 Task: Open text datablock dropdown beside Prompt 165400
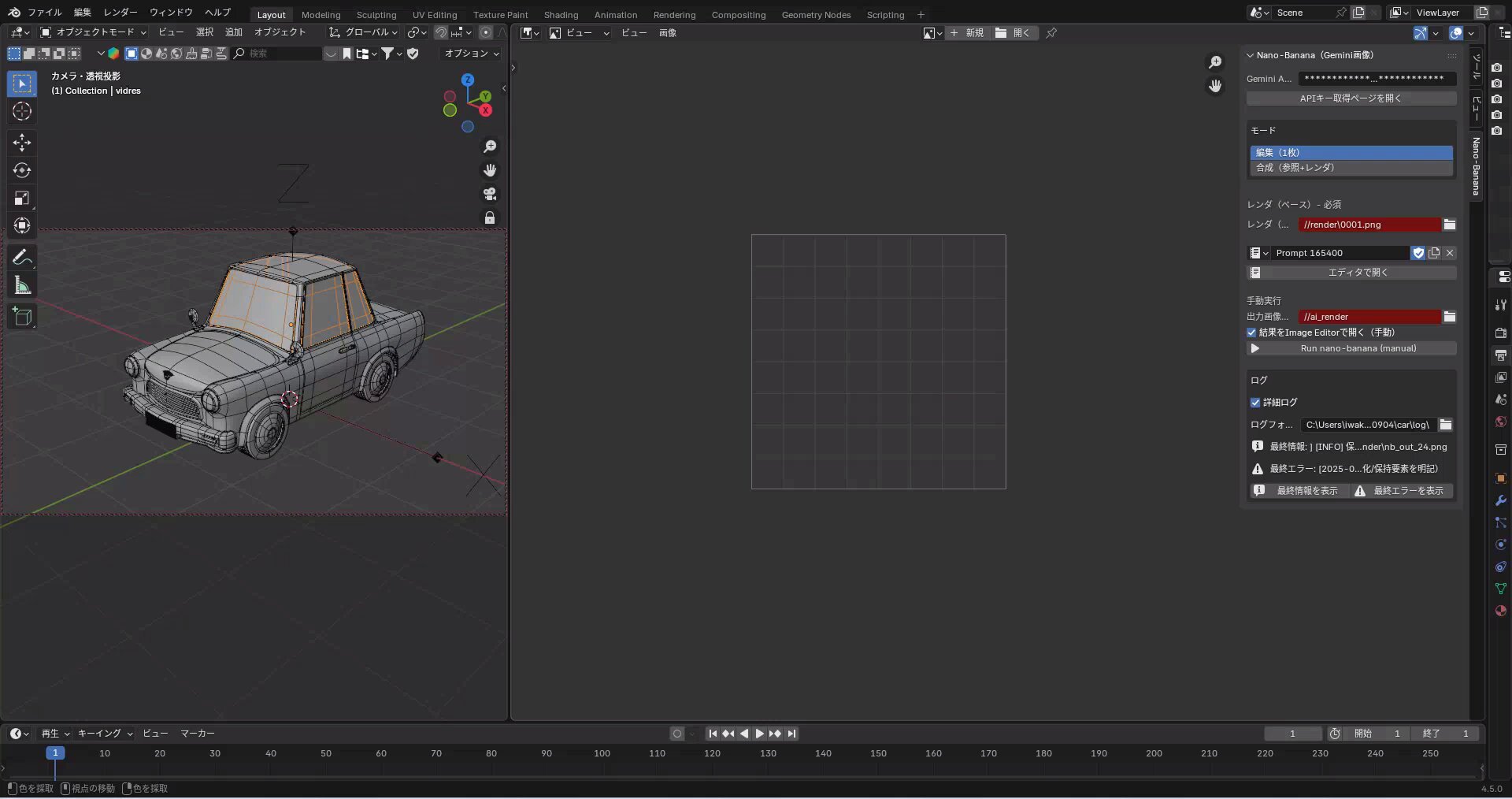pos(1258,253)
